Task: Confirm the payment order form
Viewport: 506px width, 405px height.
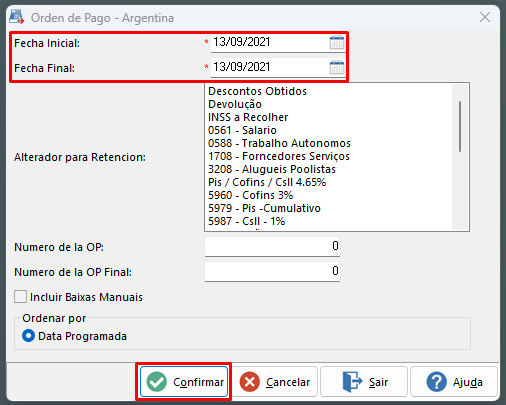Action: coord(184,382)
